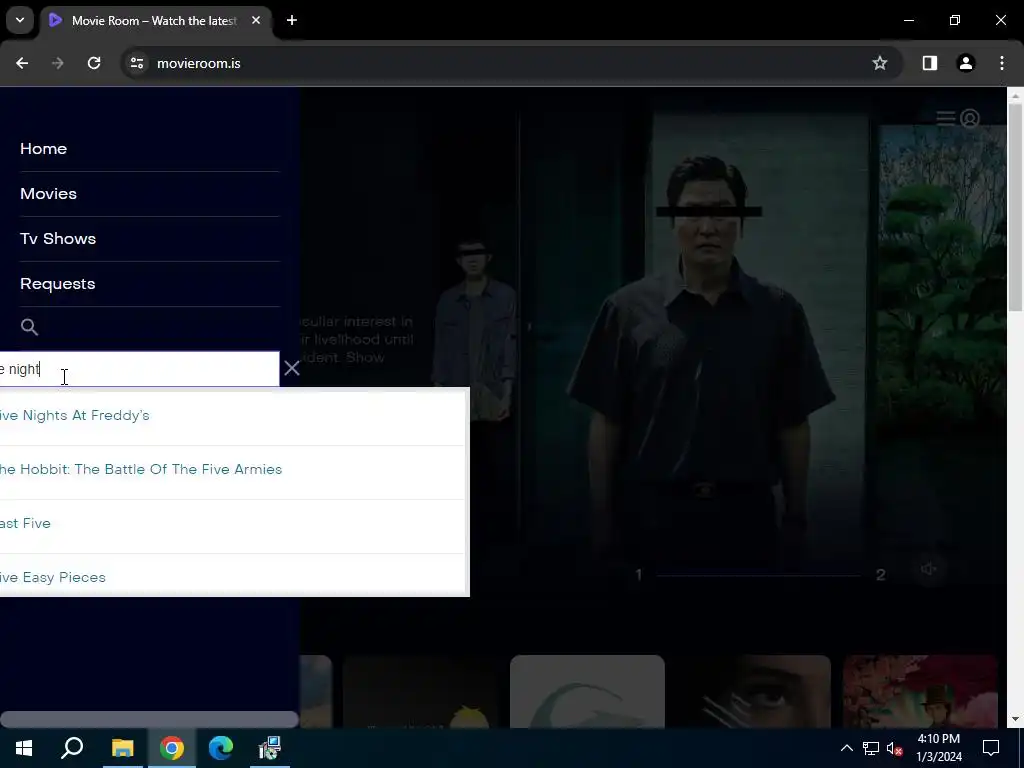Image resolution: width=1024 pixels, height=768 pixels.
Task: Click the hero carousel progress bar
Action: [759, 575]
